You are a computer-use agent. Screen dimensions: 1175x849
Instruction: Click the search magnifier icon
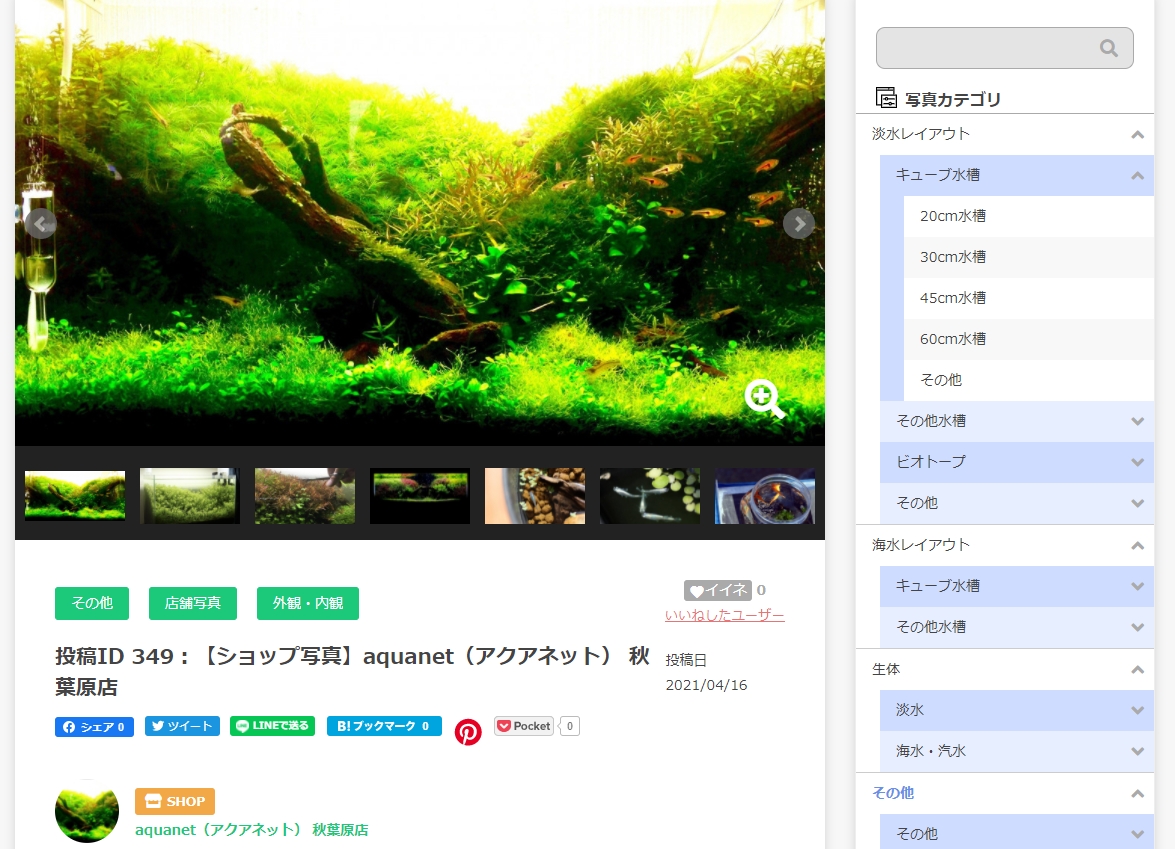(1108, 47)
